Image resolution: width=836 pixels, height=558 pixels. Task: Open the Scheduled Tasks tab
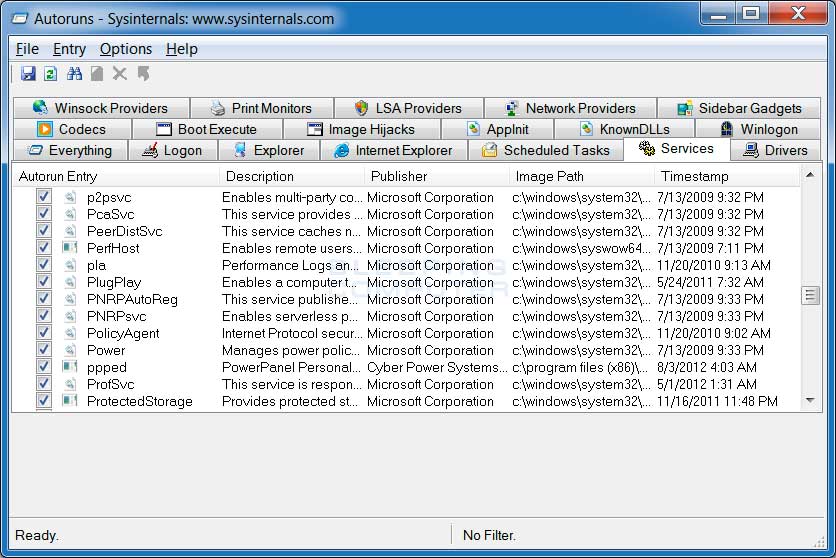pyautogui.click(x=545, y=150)
